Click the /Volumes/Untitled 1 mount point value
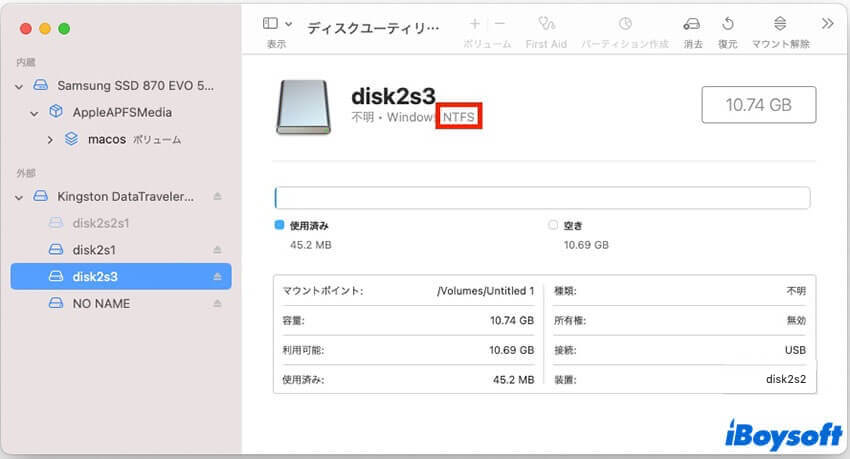Viewport: 850px width, 459px height. pos(486,291)
